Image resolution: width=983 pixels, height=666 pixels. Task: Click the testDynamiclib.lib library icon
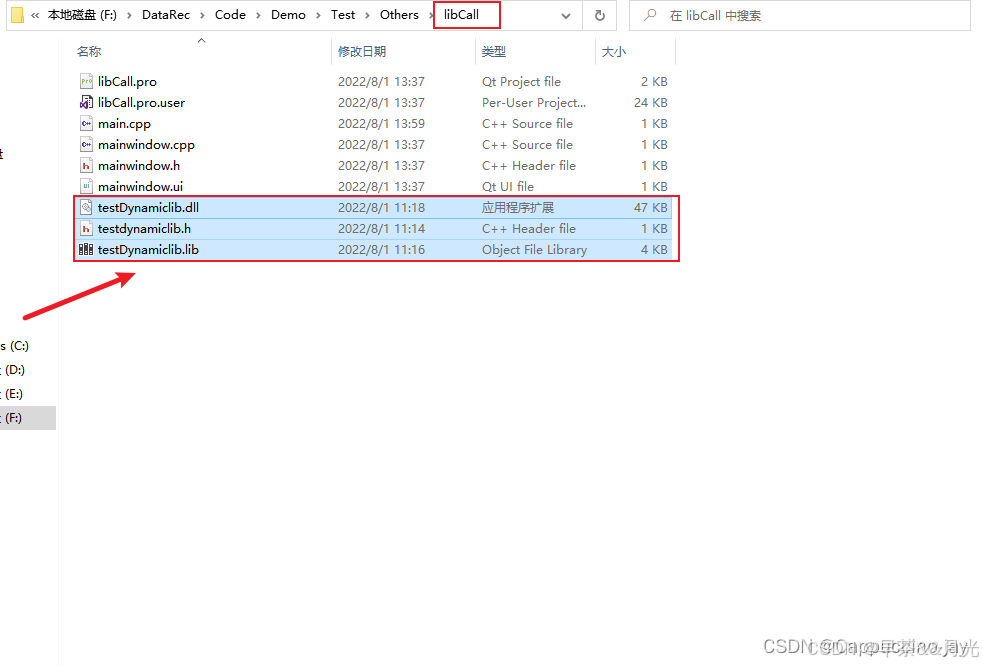tap(86, 250)
